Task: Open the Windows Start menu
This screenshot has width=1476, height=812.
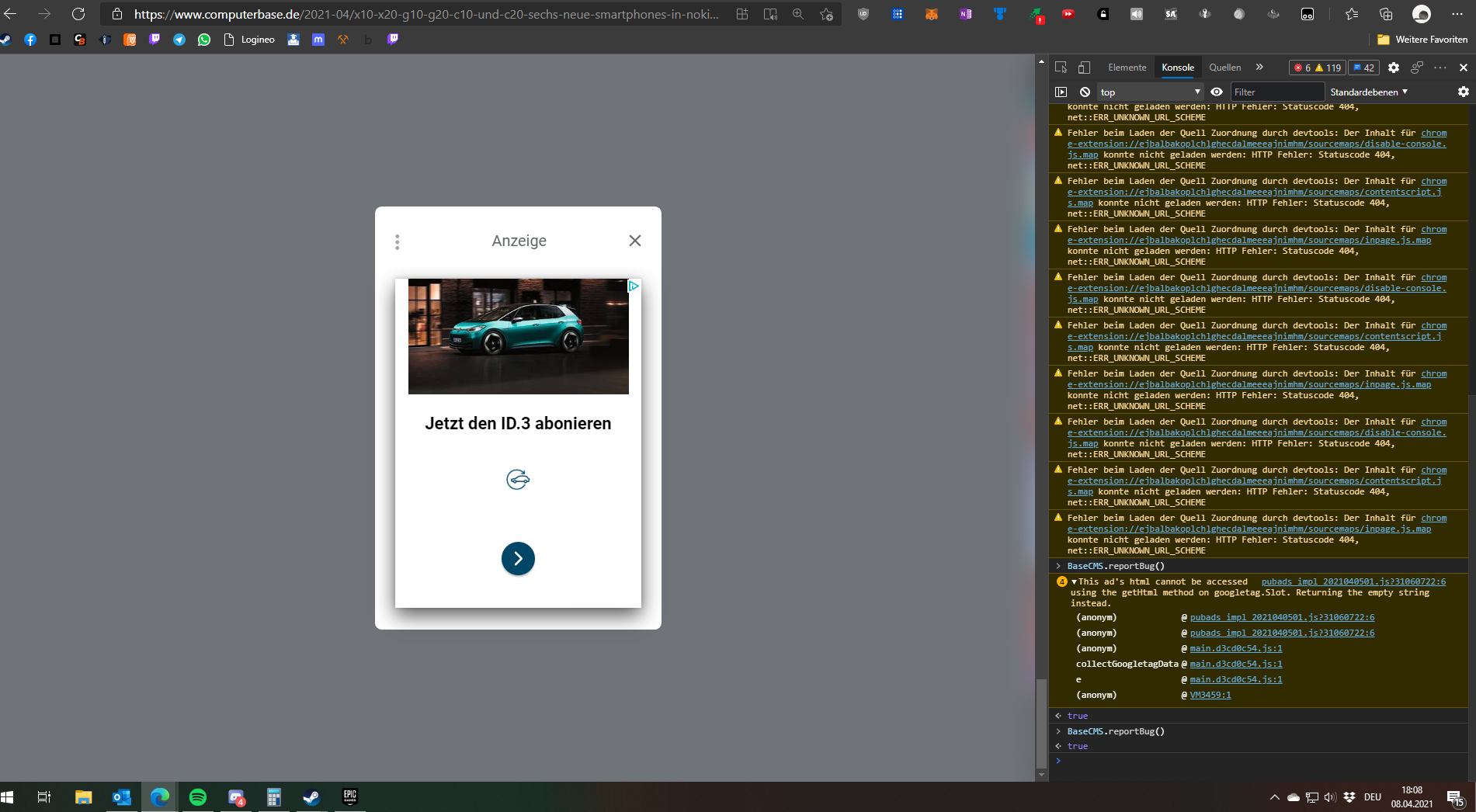Action: 8,797
